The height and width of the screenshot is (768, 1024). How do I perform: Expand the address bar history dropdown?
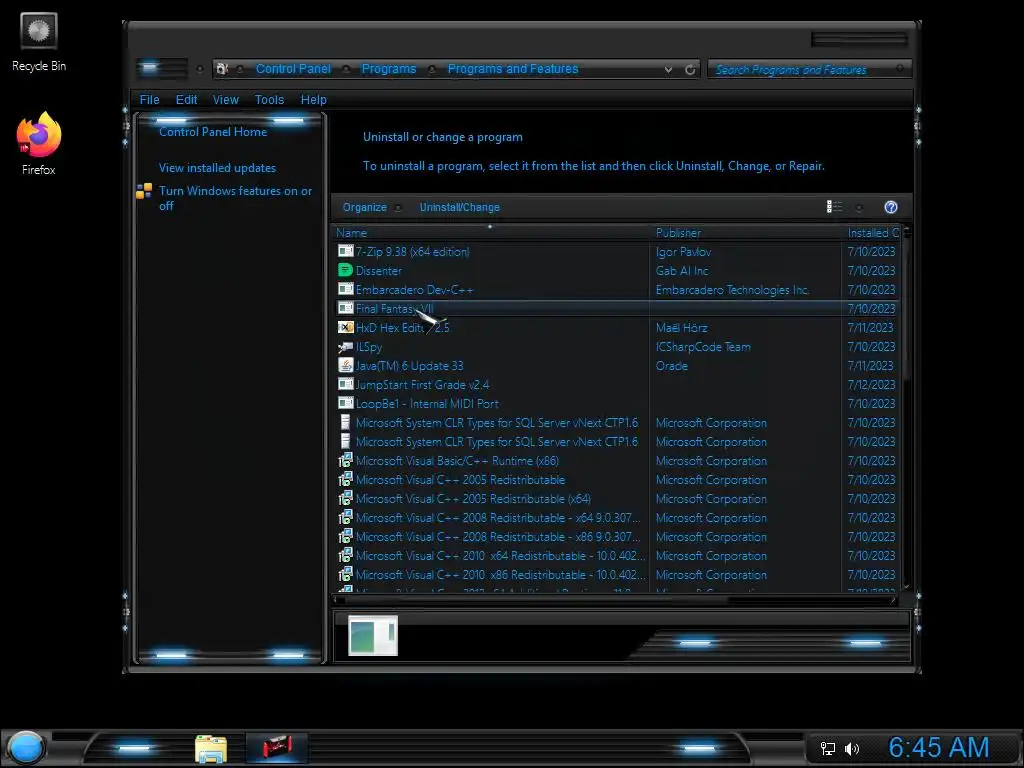click(x=668, y=69)
